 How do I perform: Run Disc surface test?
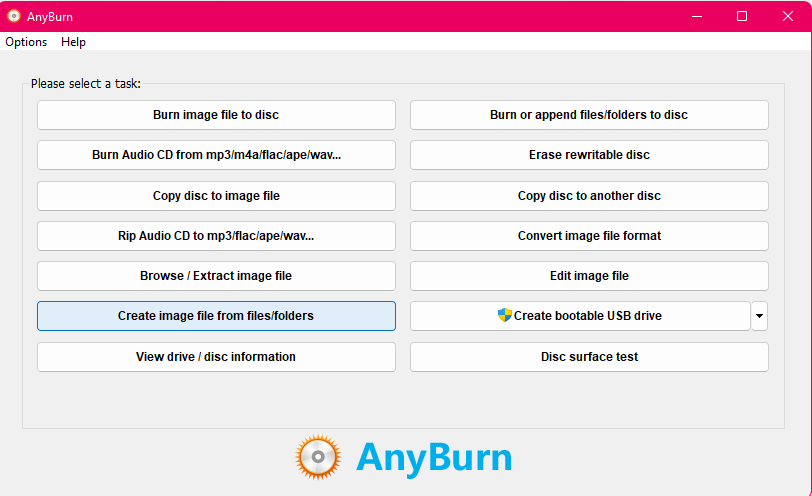click(x=589, y=357)
